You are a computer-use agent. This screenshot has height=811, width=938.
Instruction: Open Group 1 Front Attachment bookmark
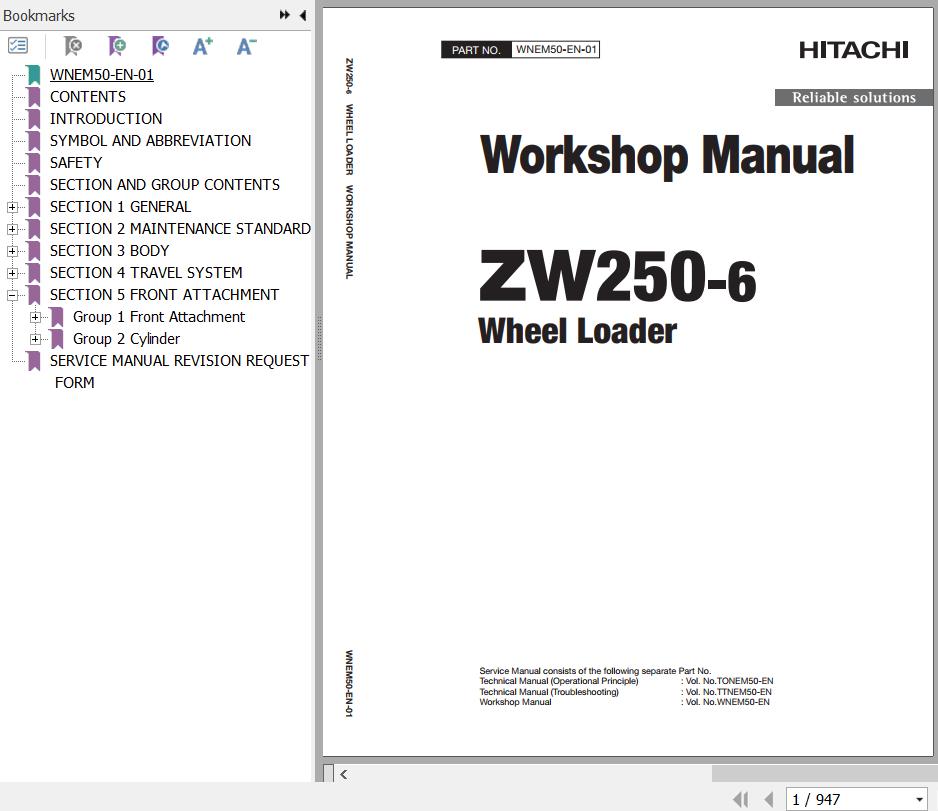[159, 317]
